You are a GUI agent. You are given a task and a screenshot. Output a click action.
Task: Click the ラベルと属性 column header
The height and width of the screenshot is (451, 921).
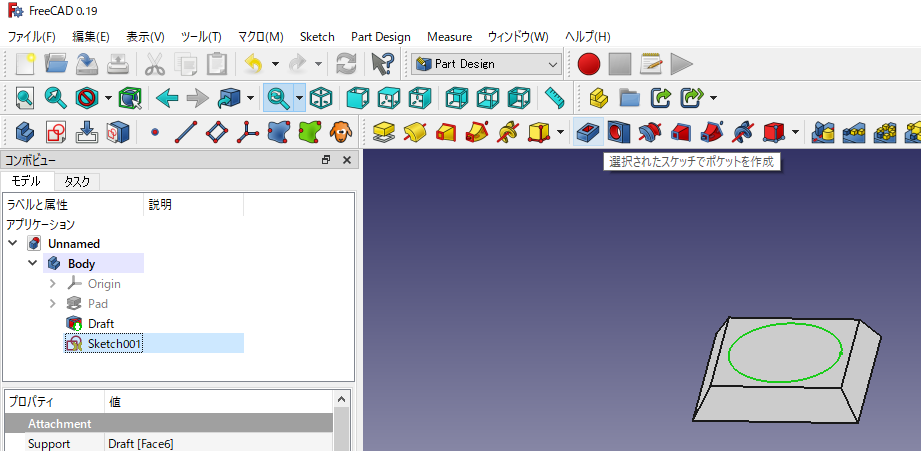click(x=37, y=204)
